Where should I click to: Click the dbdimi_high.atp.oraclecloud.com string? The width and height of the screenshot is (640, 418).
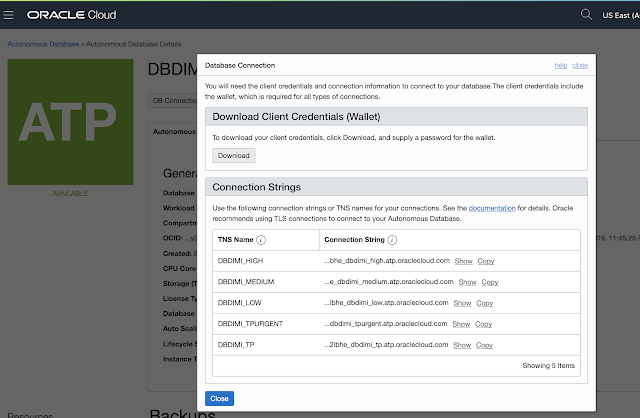[387, 261]
